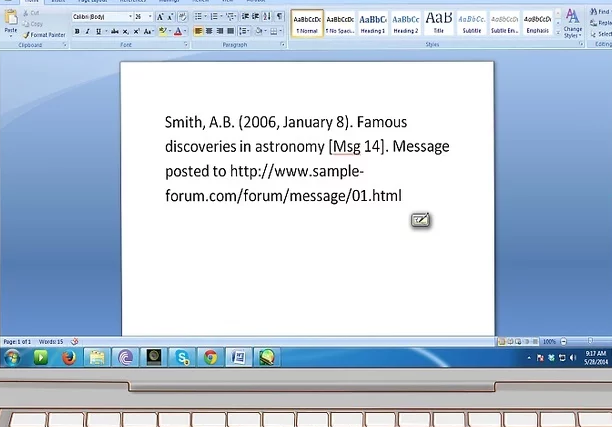Click the taskbar clock showing 9:17 AM
The image size is (612, 427).
596,358
